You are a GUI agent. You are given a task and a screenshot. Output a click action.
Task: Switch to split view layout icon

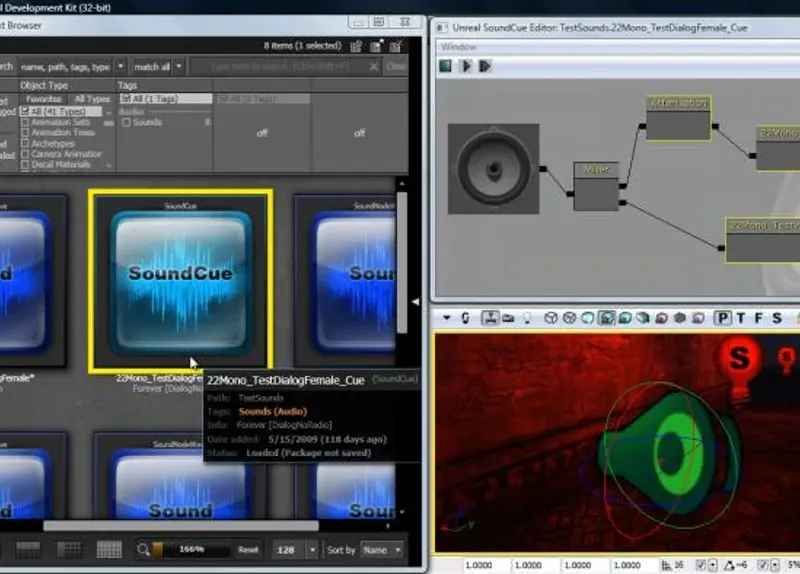(x=69, y=550)
